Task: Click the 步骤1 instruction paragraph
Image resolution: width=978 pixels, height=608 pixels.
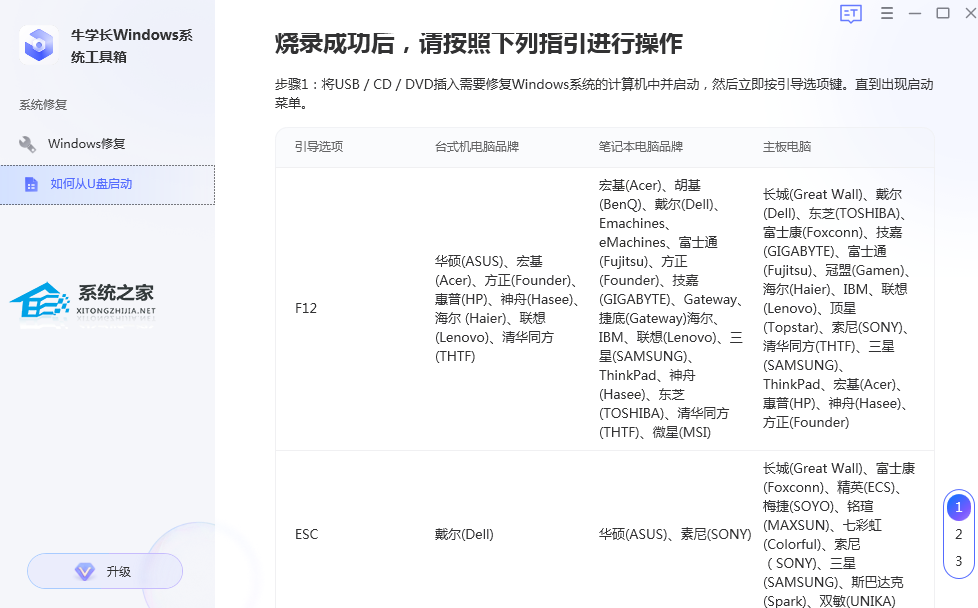Action: [604, 94]
